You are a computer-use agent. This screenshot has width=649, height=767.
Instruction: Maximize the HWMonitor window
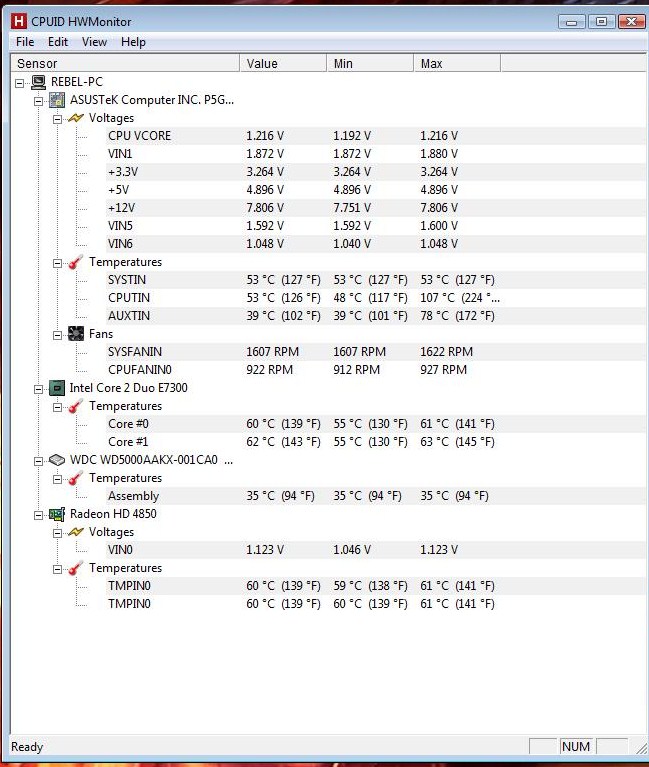601,22
